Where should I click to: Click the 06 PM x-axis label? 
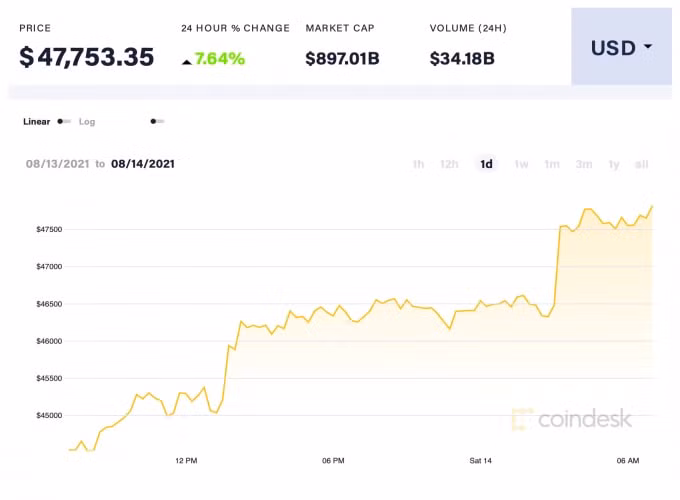click(x=333, y=461)
